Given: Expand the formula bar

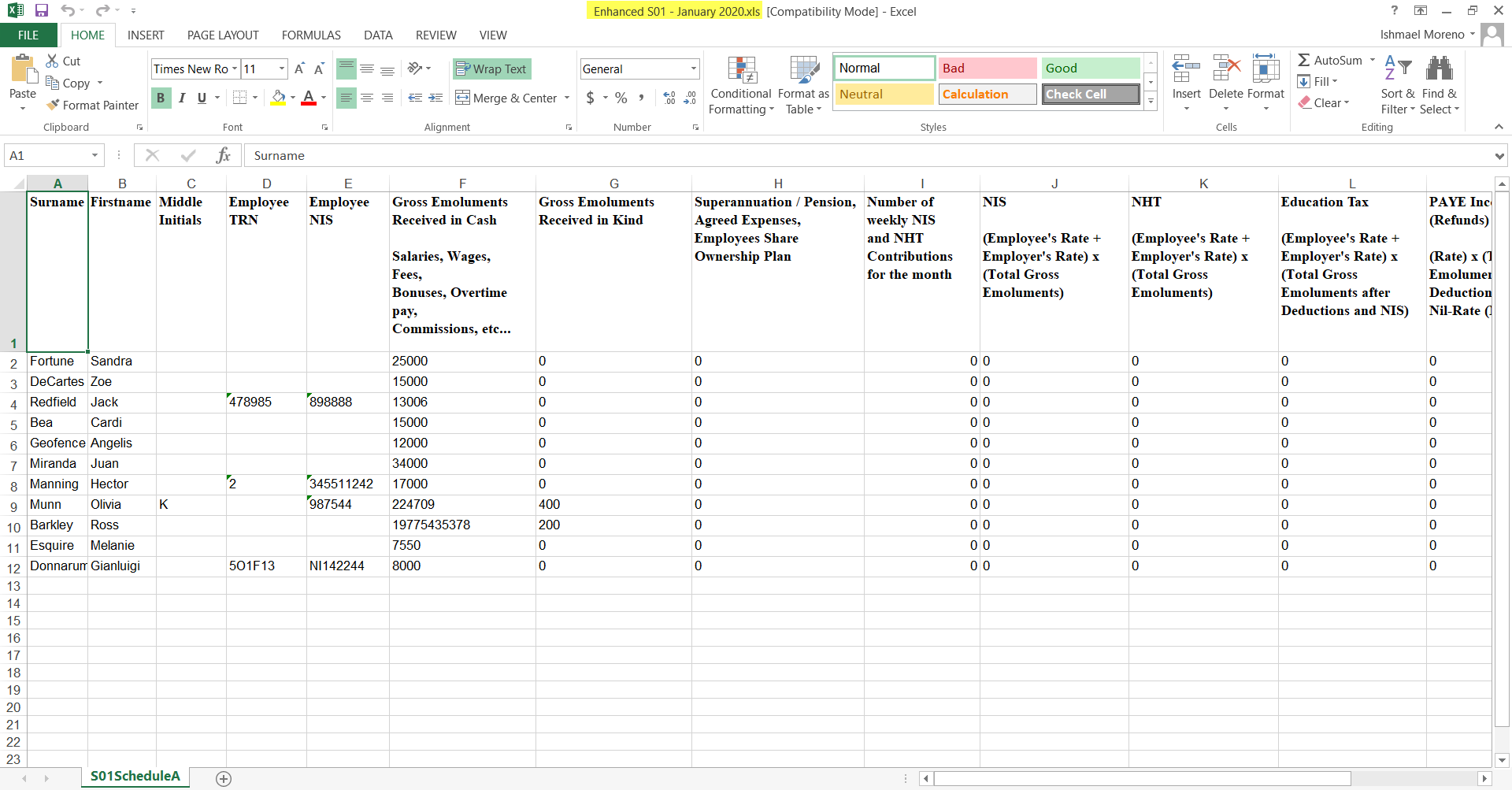Looking at the screenshot, I should pyautogui.click(x=1499, y=156).
